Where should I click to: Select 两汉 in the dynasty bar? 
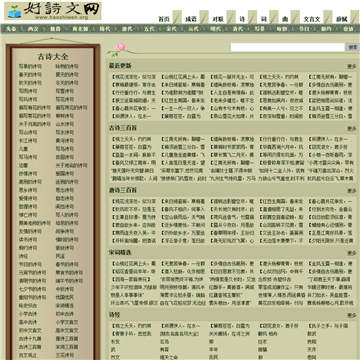33,29
